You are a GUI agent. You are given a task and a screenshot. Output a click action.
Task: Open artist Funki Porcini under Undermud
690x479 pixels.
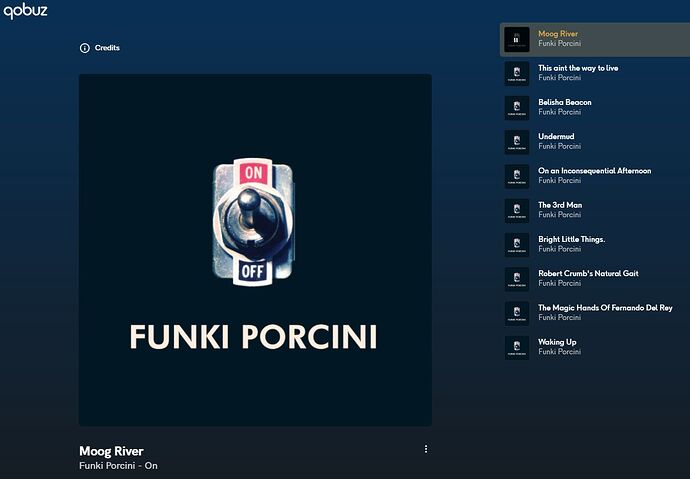pos(559,146)
